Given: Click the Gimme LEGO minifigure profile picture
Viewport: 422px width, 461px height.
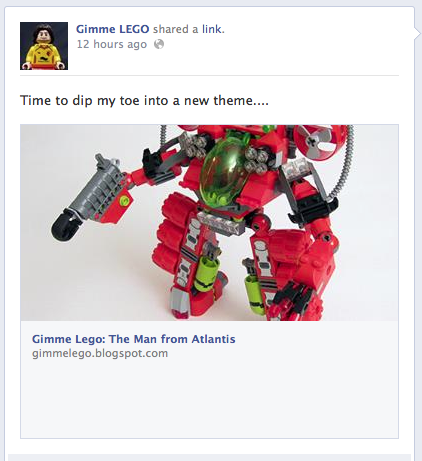Looking at the screenshot, I should coord(44,46).
